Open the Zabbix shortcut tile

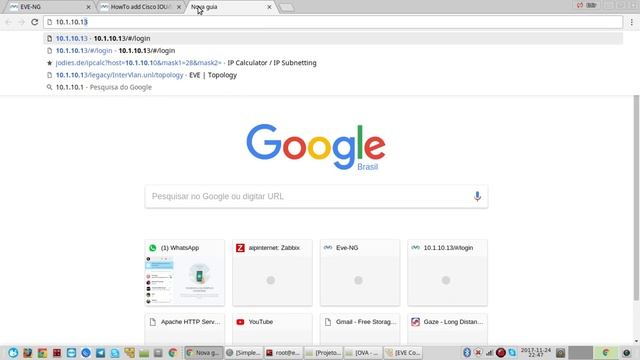[x=272, y=273]
